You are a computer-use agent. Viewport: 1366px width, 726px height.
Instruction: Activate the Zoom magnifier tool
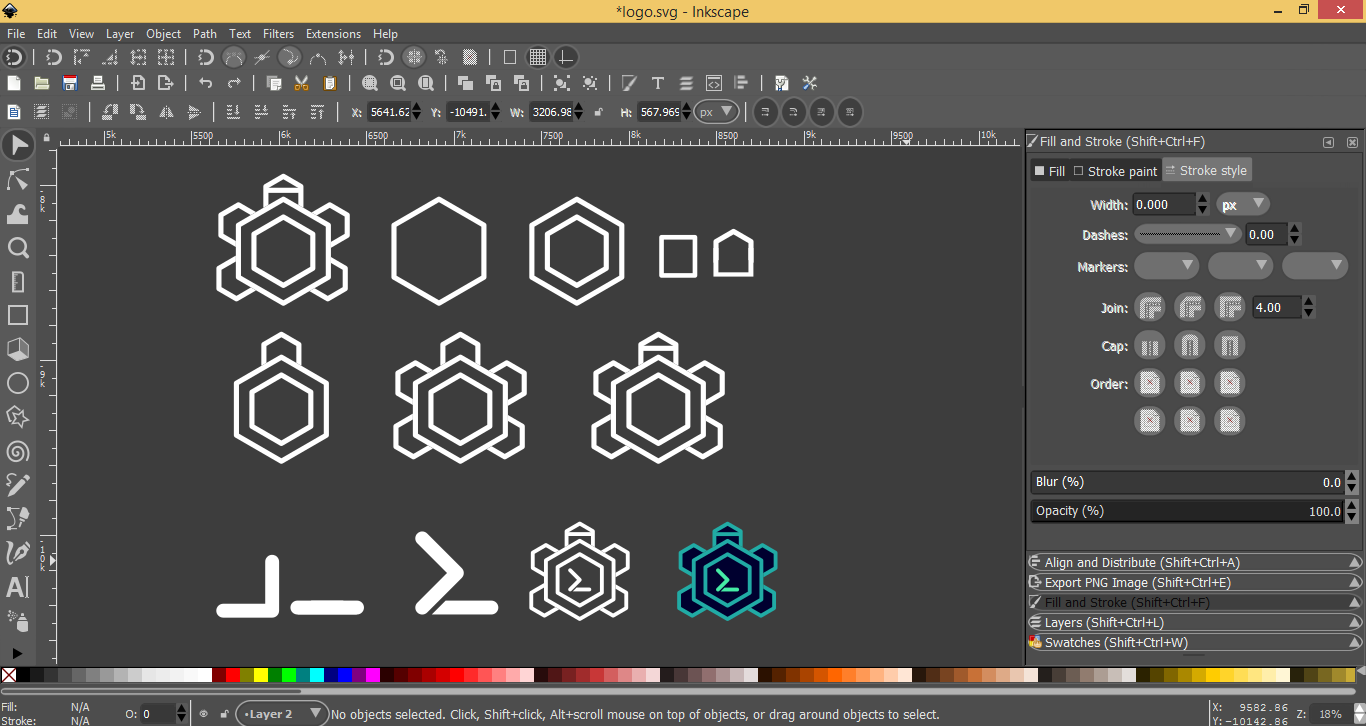point(17,248)
